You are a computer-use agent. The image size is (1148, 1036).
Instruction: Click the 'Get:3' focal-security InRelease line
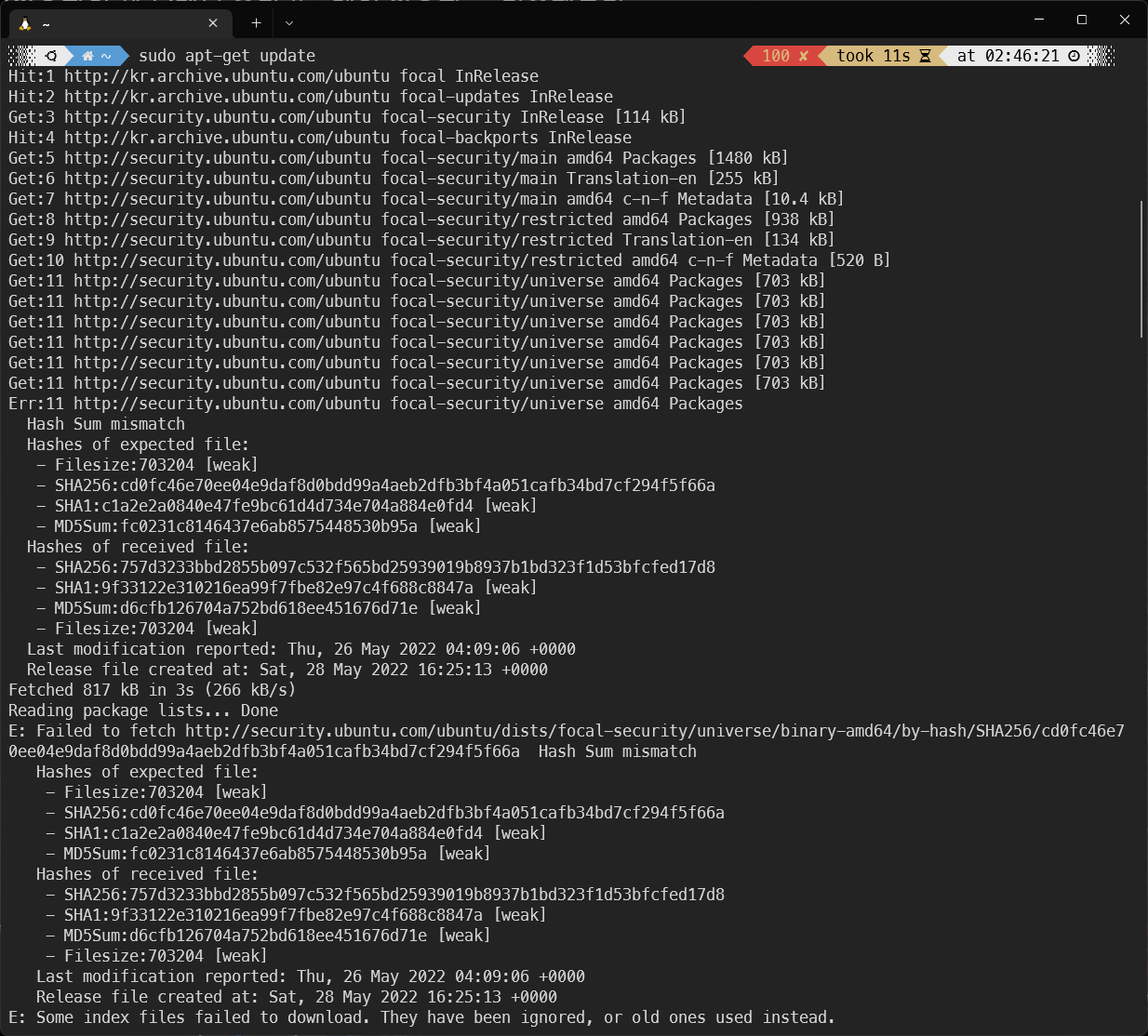tap(347, 117)
